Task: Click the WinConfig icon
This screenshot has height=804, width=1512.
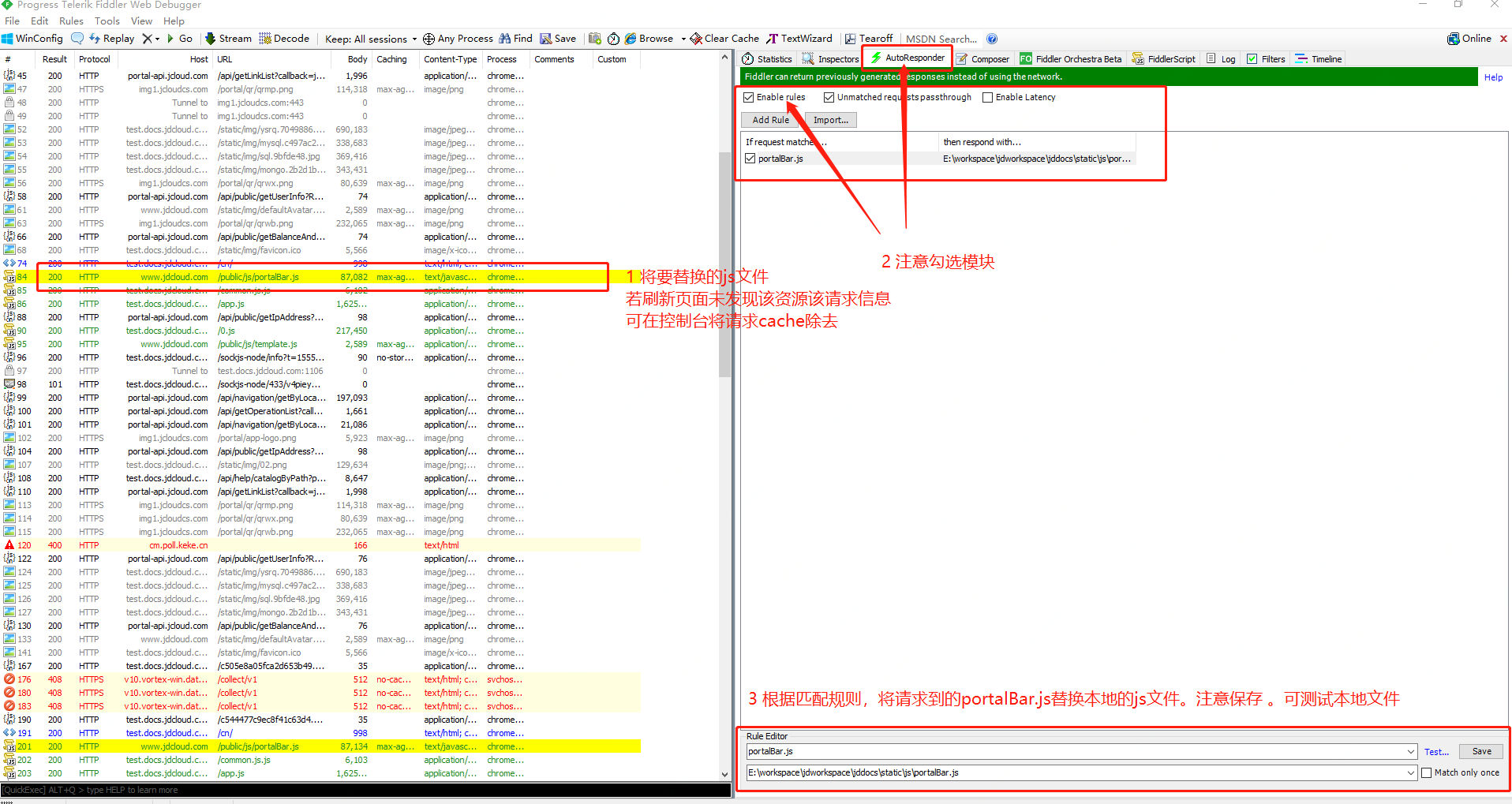Action: (32, 38)
